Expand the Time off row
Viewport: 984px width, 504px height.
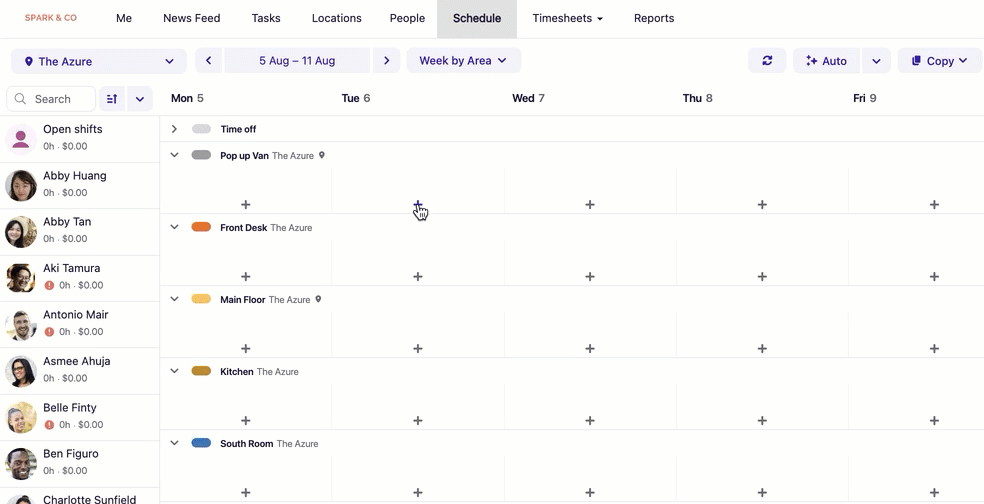(174, 129)
